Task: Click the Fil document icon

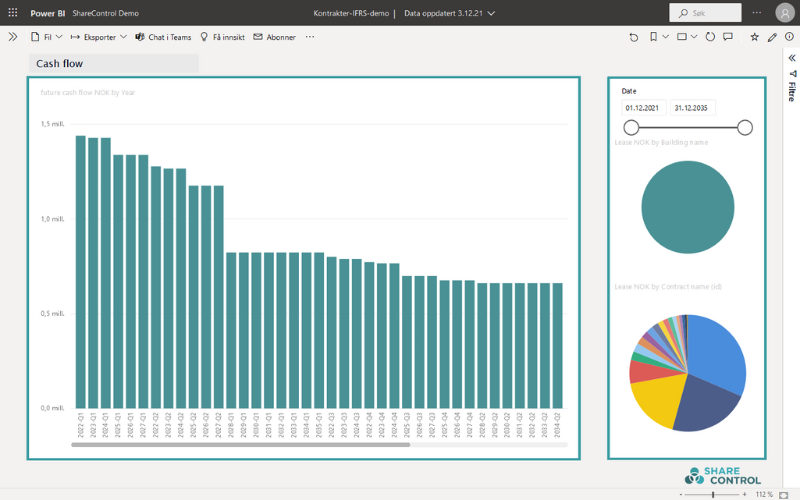Action: point(35,37)
